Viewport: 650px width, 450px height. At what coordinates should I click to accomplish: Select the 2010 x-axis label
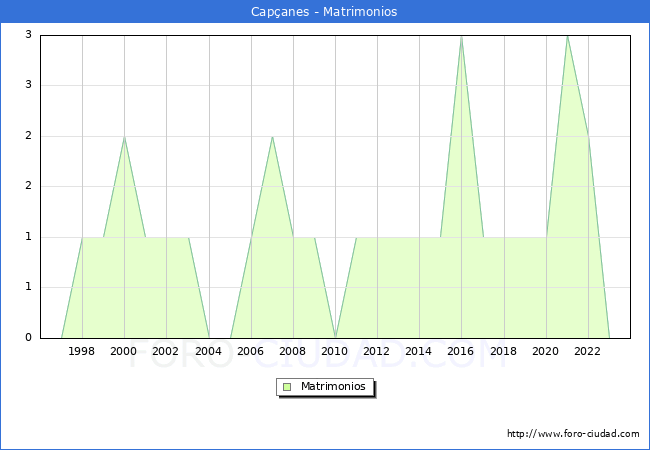pyautogui.click(x=335, y=351)
